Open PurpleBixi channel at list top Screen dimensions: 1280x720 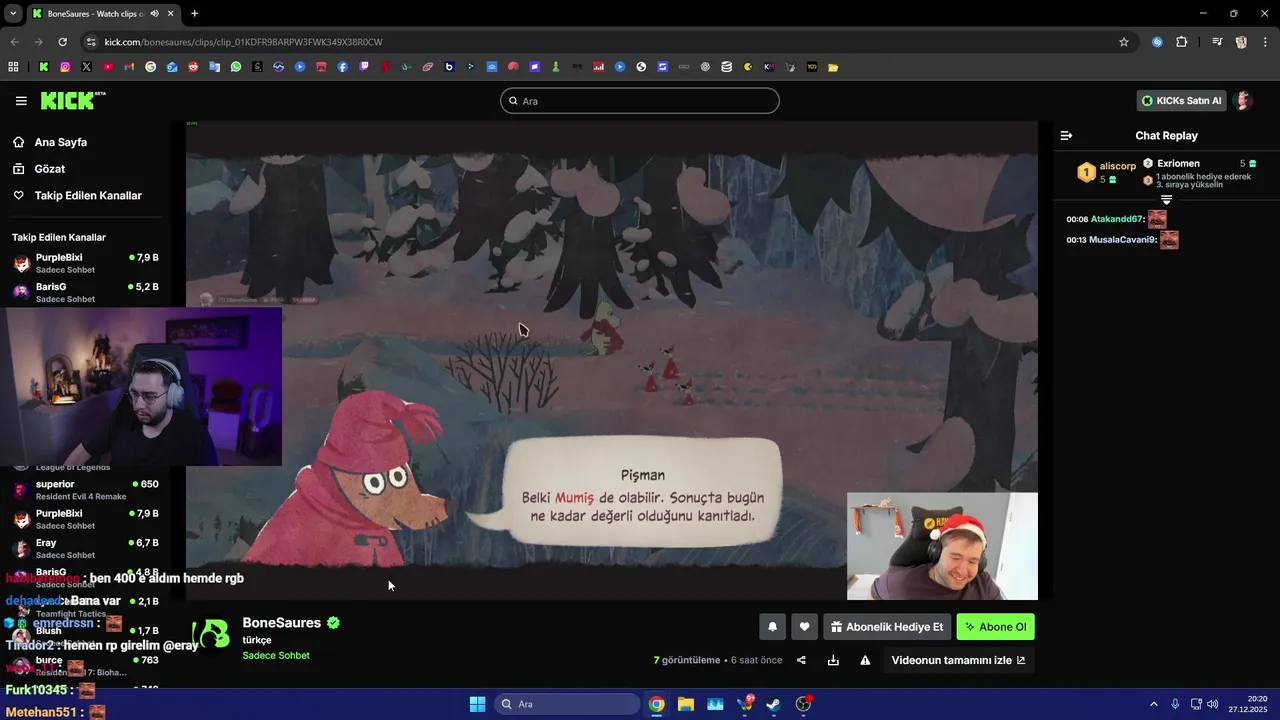(x=85, y=263)
